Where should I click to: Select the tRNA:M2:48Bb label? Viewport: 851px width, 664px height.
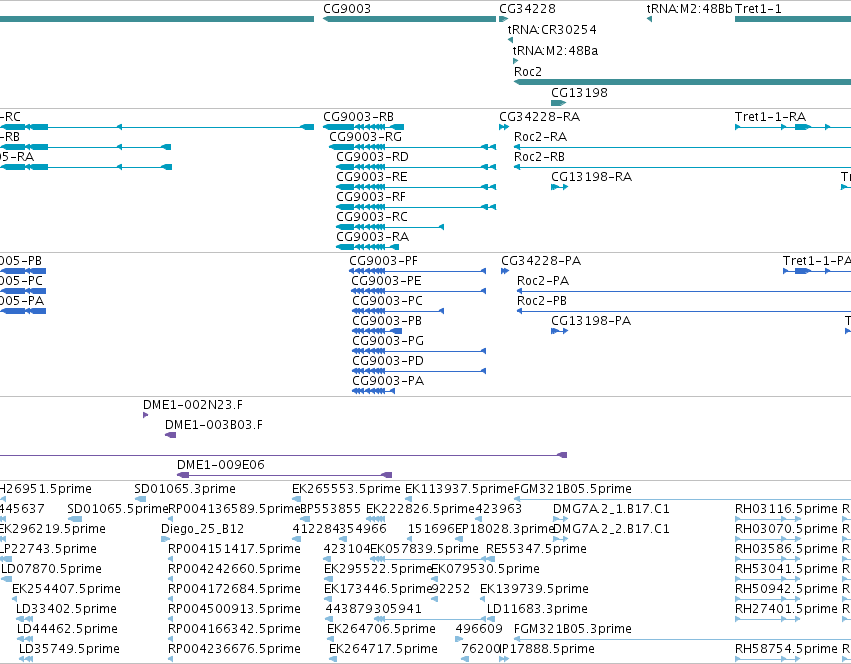click(689, 9)
